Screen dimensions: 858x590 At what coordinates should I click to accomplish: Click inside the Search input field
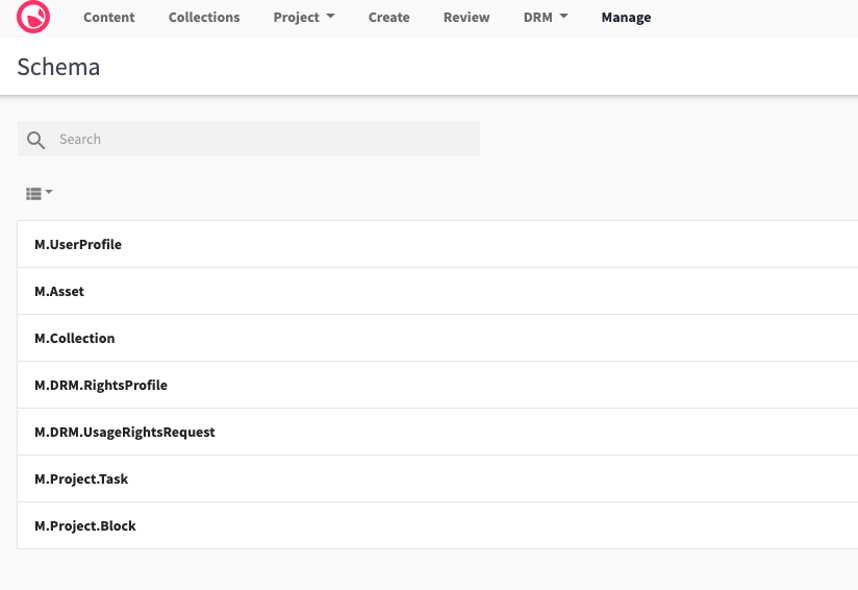(x=248, y=139)
